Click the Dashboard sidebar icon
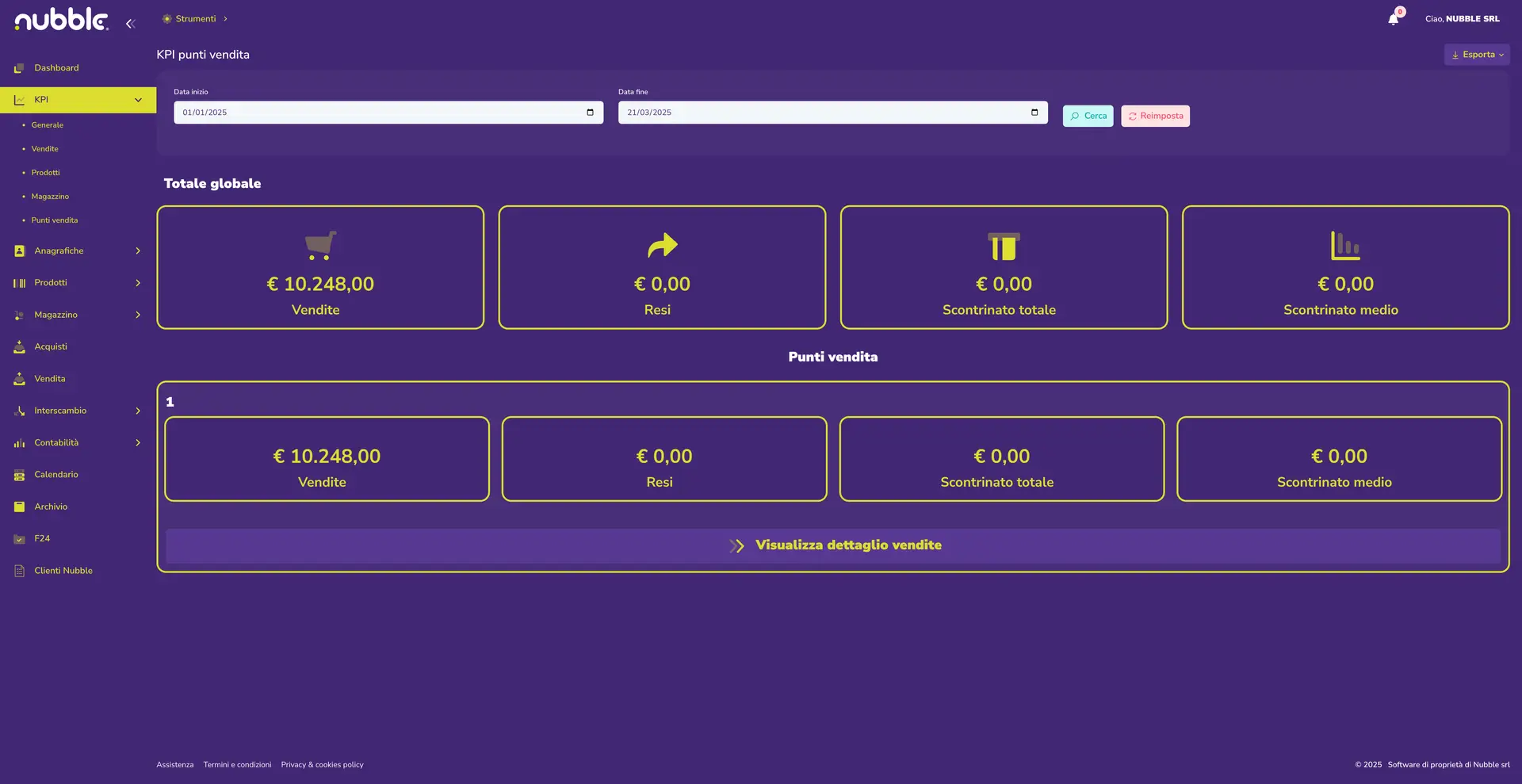This screenshot has height=784, width=1522. click(x=19, y=68)
